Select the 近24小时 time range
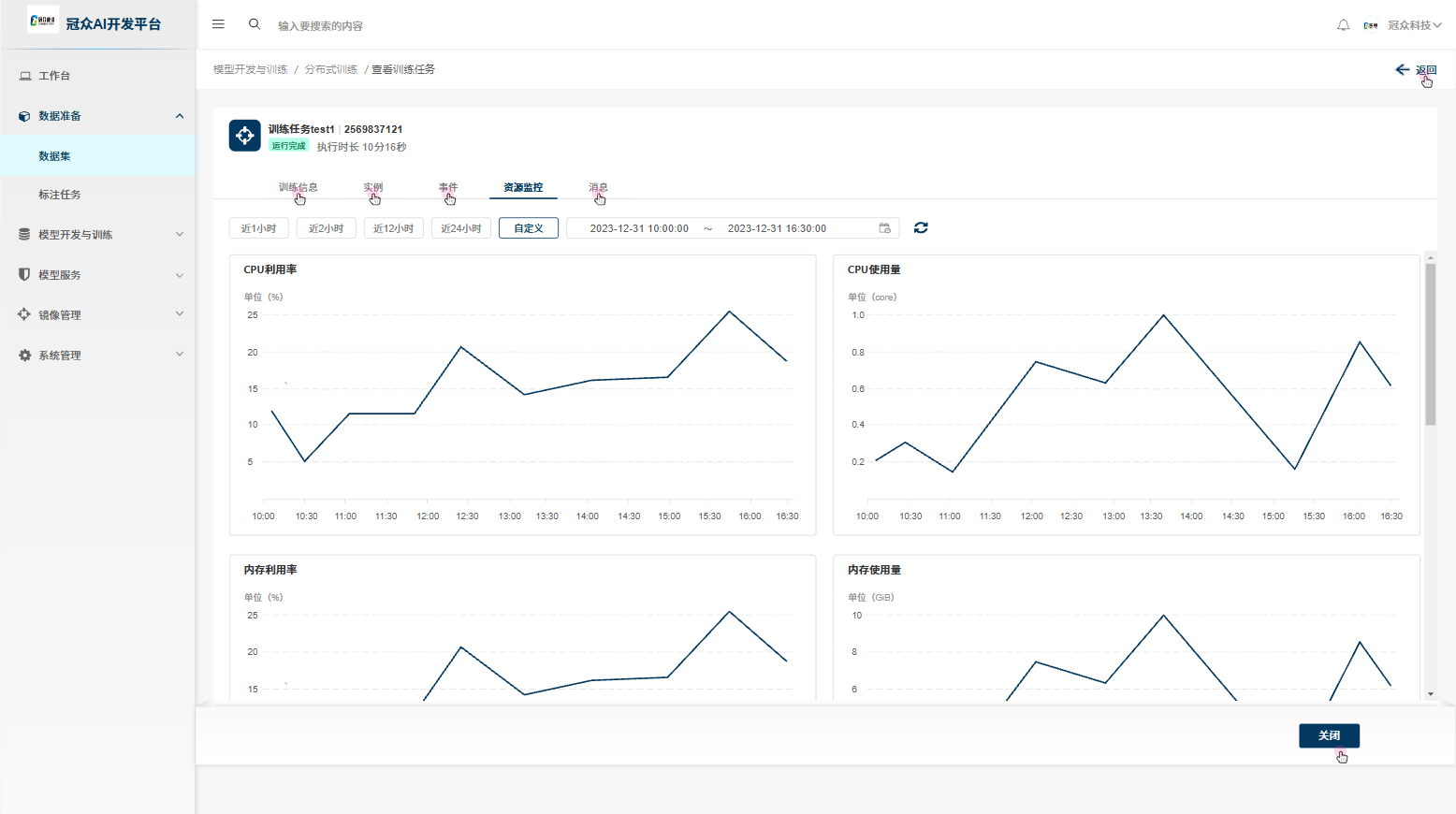 460,228
